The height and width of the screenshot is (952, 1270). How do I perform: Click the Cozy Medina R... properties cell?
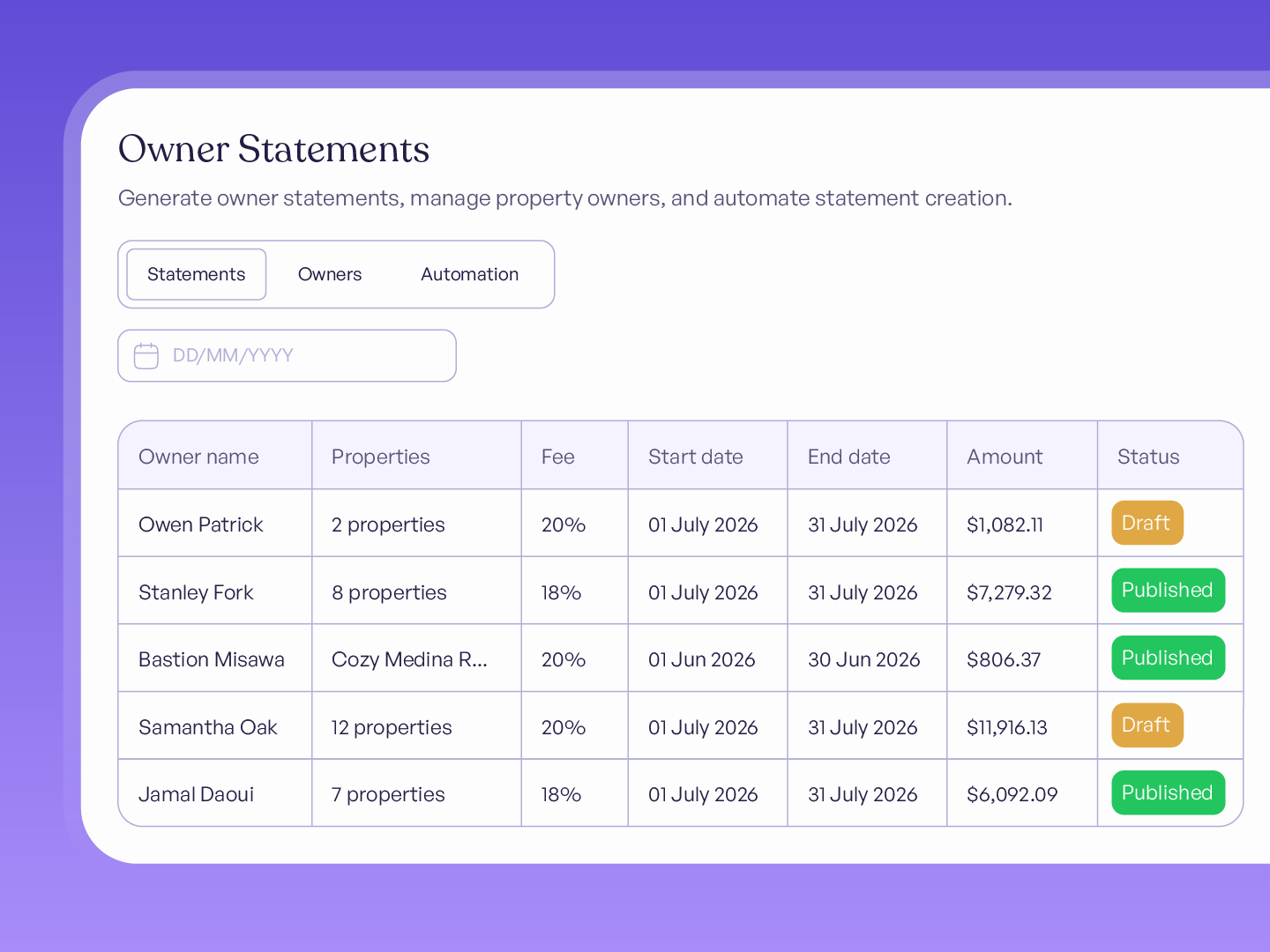coord(416,658)
